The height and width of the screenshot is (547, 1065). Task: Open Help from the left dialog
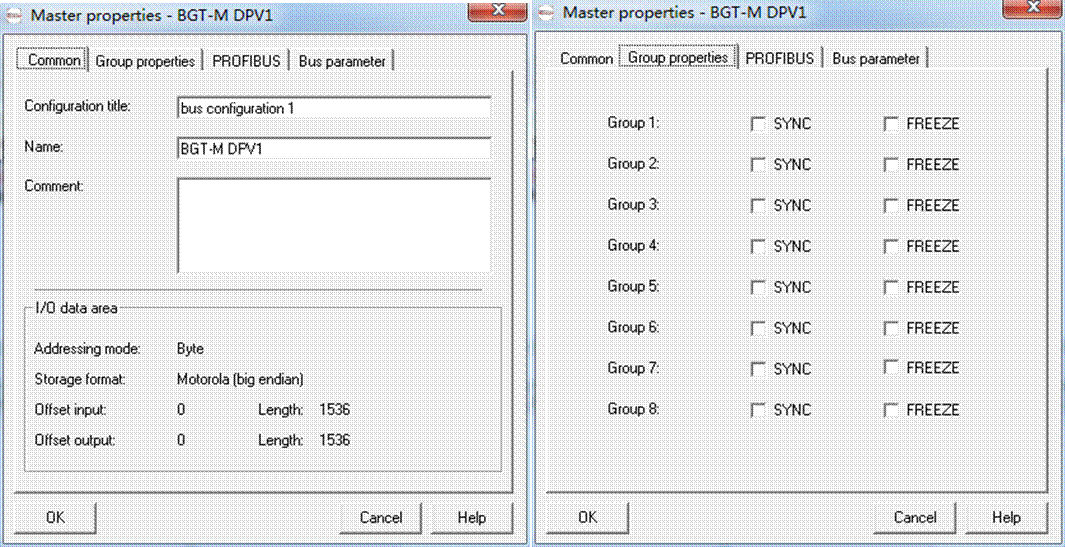pyautogui.click(x=471, y=518)
